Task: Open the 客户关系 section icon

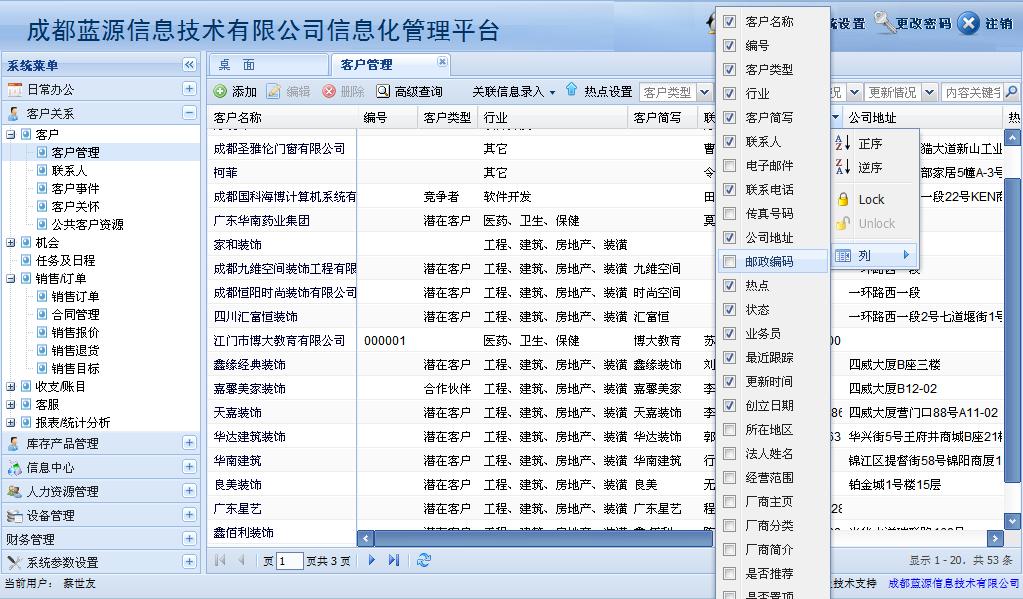Action: 14,114
